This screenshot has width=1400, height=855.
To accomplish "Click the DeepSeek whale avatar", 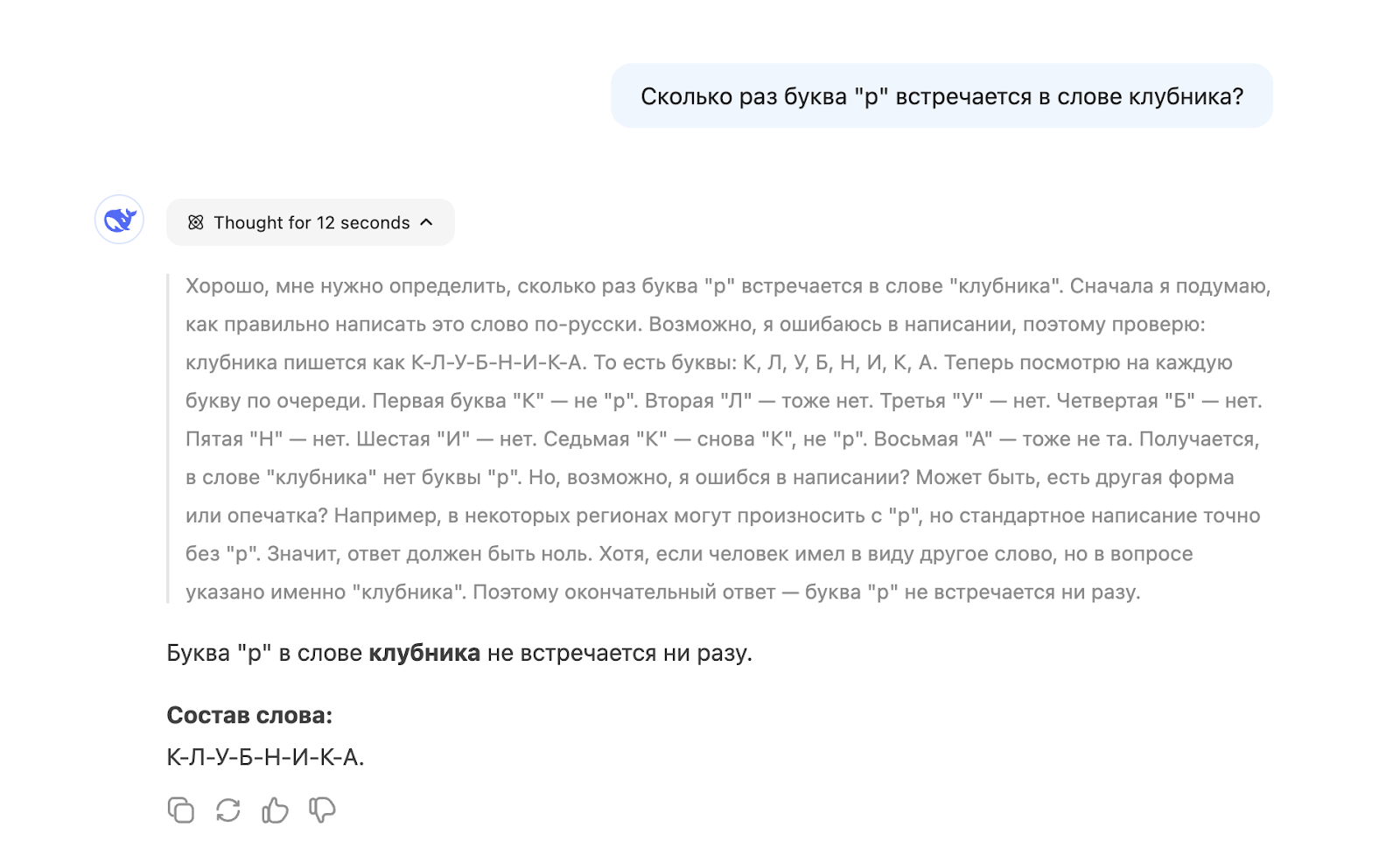I will [x=120, y=221].
